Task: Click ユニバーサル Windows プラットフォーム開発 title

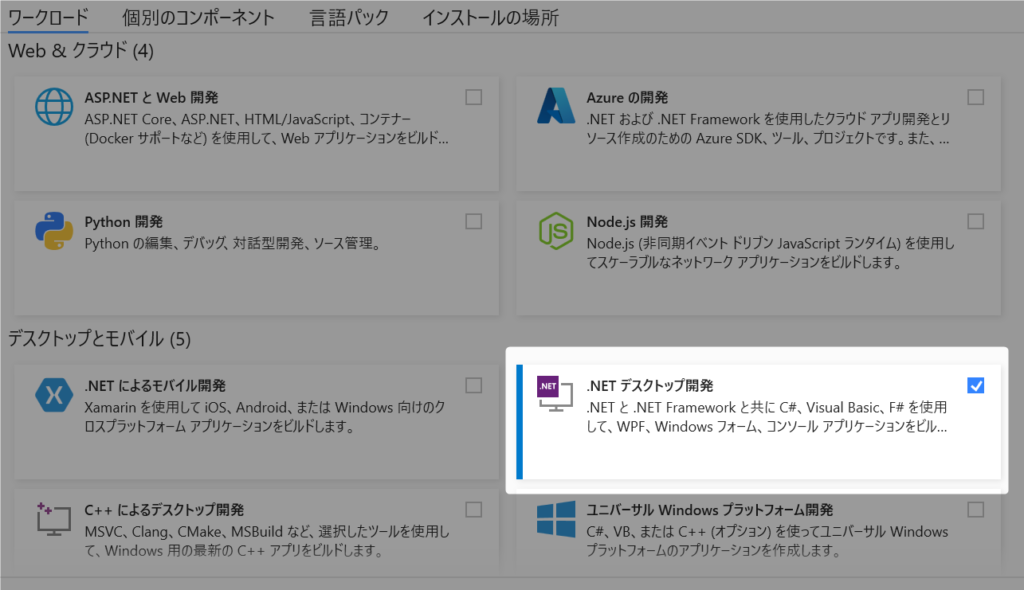Action: (710, 510)
